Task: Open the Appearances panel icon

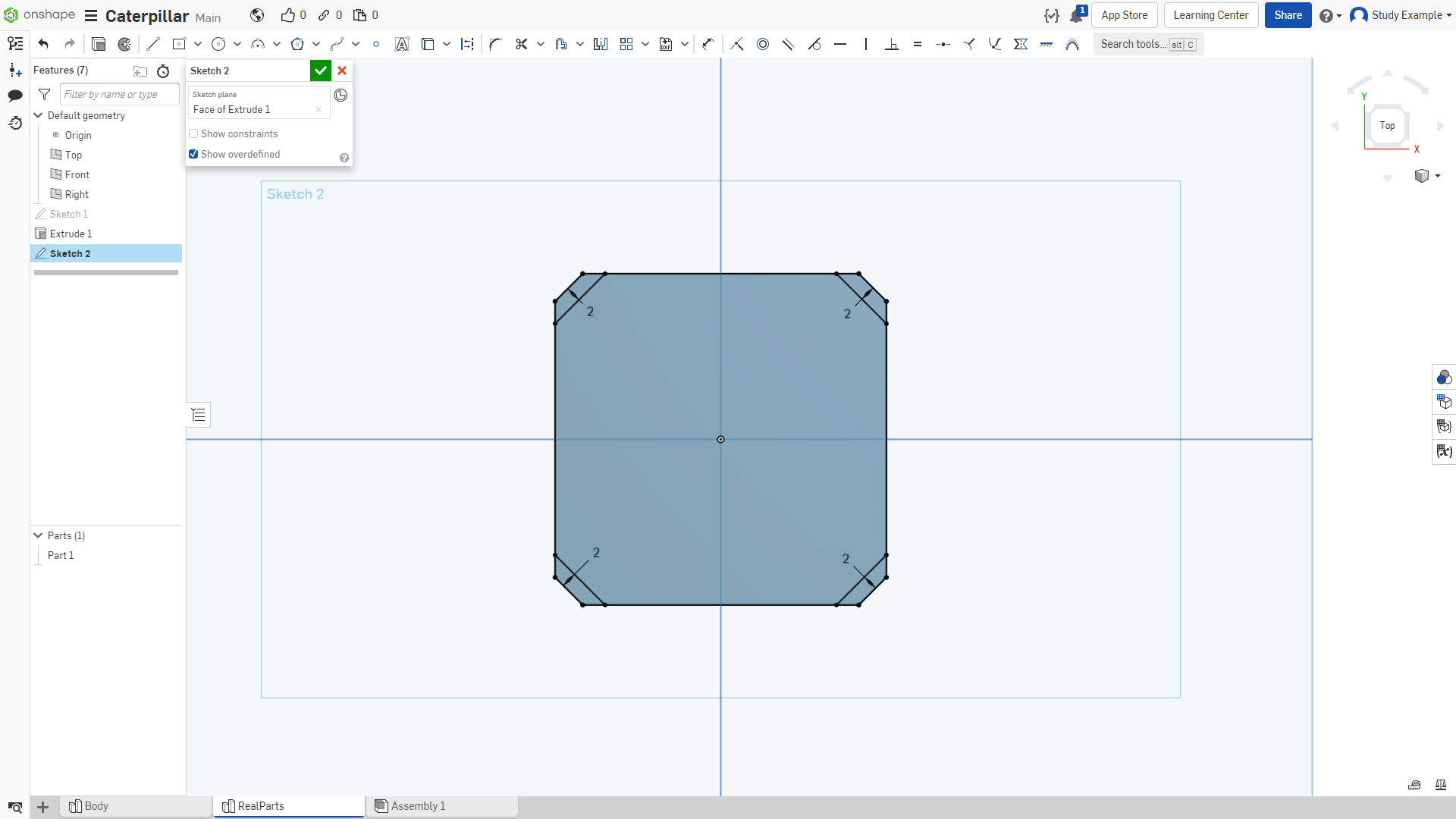Action: coord(1444,378)
